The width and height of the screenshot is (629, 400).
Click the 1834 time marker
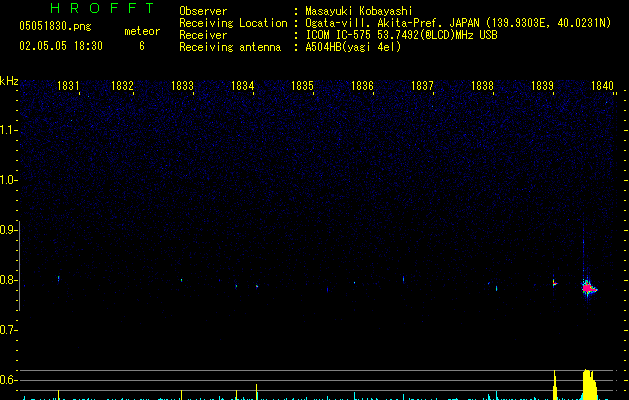point(243,85)
